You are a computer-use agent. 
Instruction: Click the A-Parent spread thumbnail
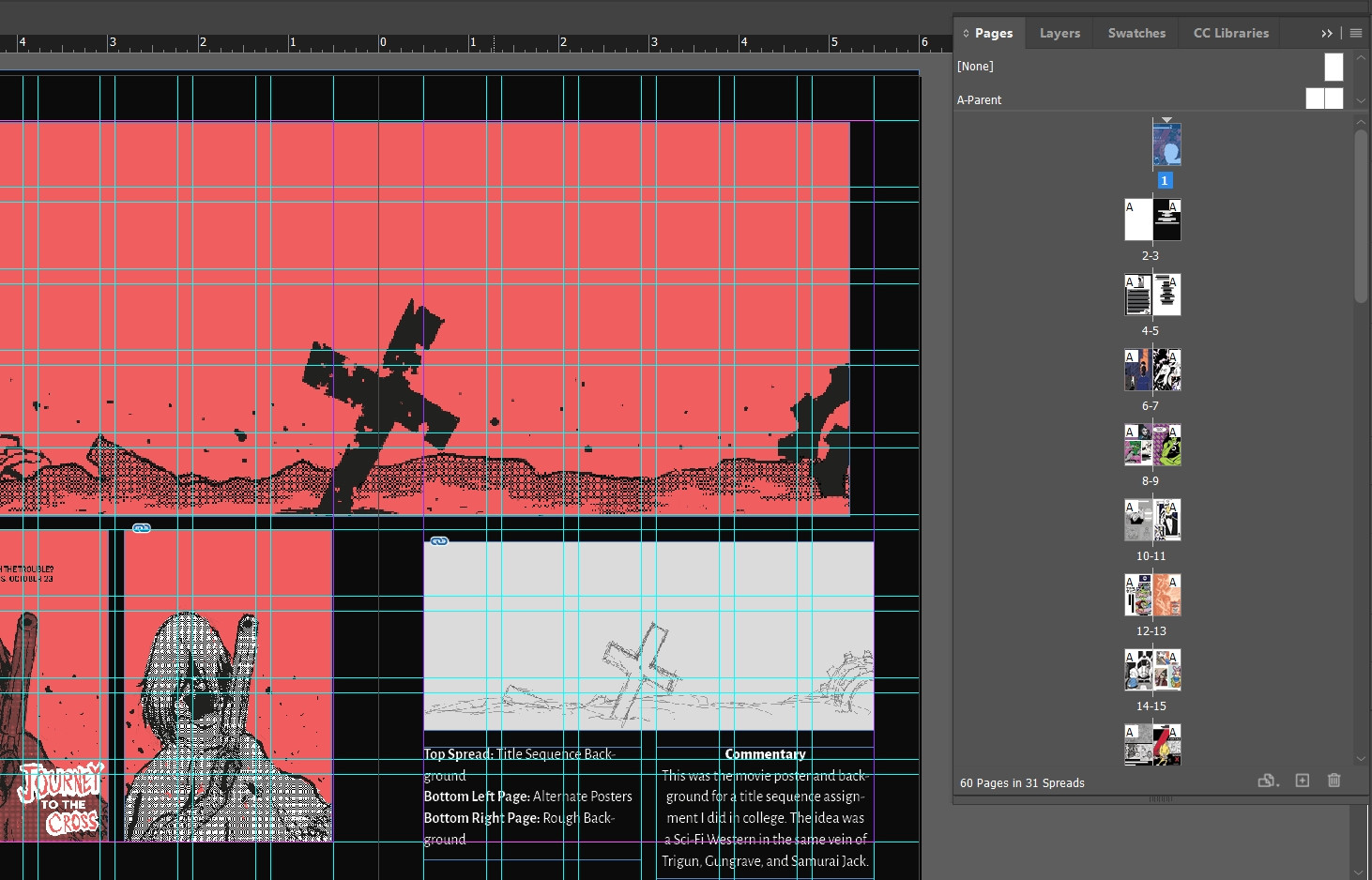[x=1324, y=99]
